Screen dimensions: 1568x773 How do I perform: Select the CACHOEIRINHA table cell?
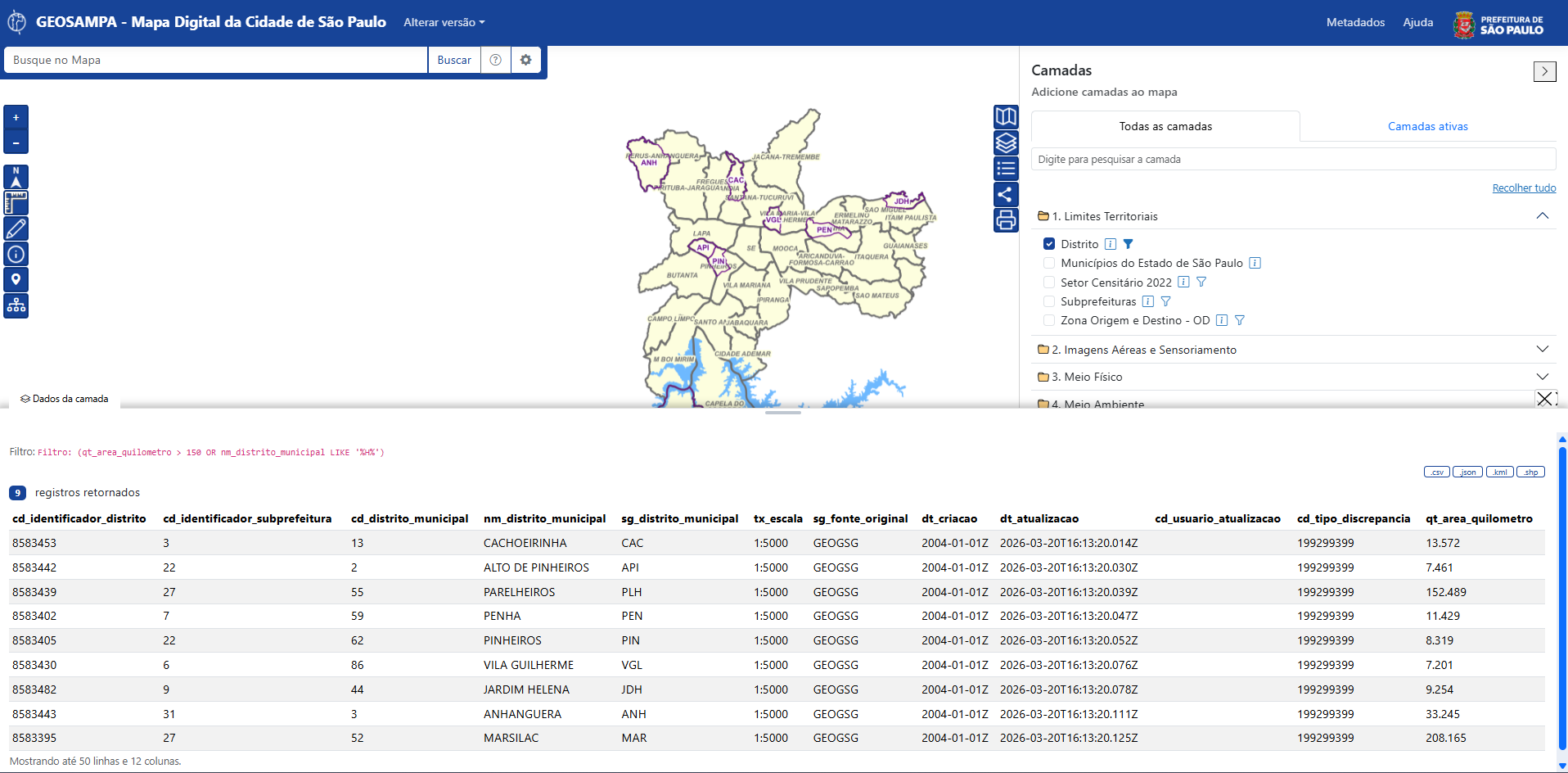tap(525, 543)
